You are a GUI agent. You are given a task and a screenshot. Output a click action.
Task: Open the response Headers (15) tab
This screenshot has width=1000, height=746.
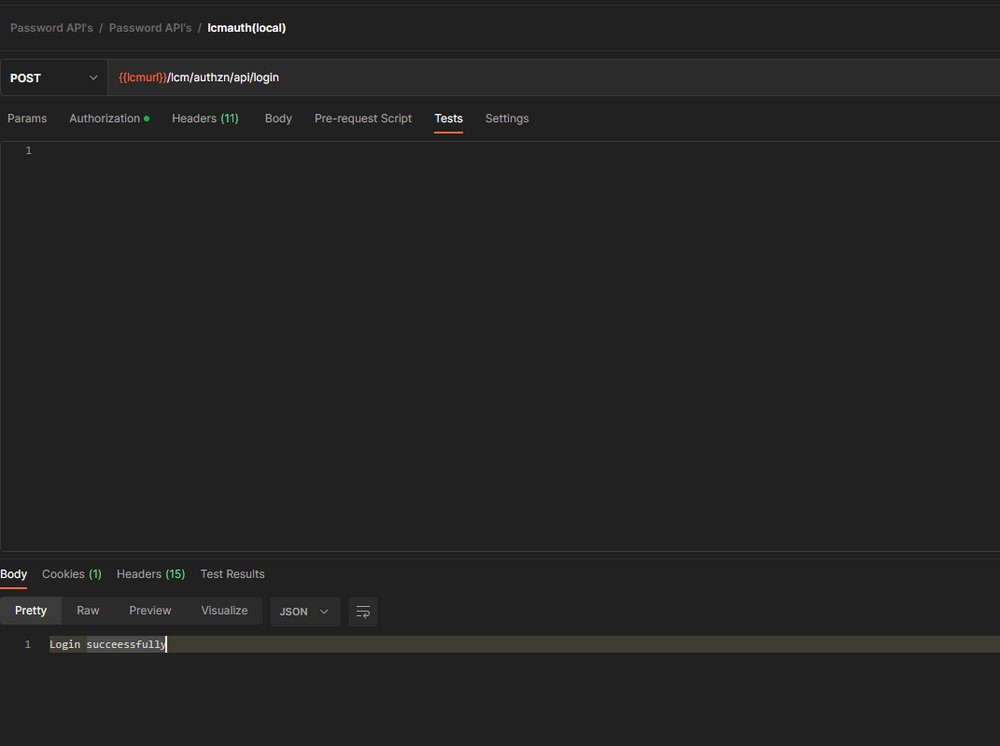click(151, 574)
